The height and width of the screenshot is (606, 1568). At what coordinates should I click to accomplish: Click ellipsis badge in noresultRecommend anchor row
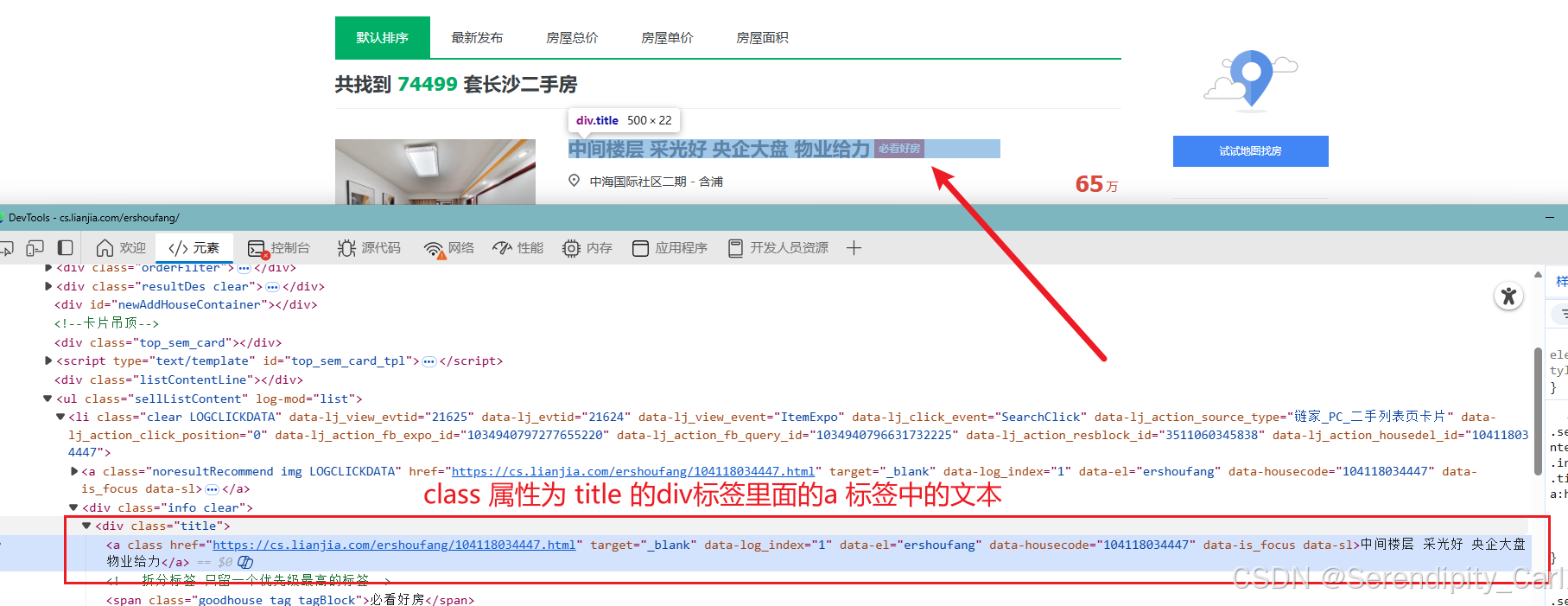point(212,489)
